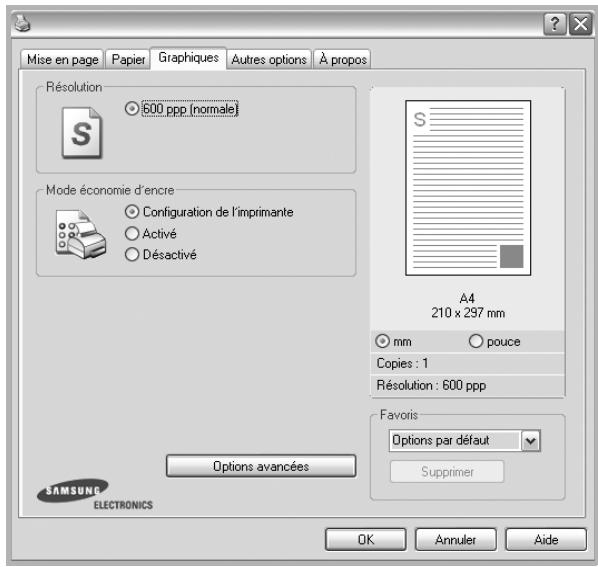Open the Favoris dropdown arrow

pyautogui.click(x=530, y=441)
